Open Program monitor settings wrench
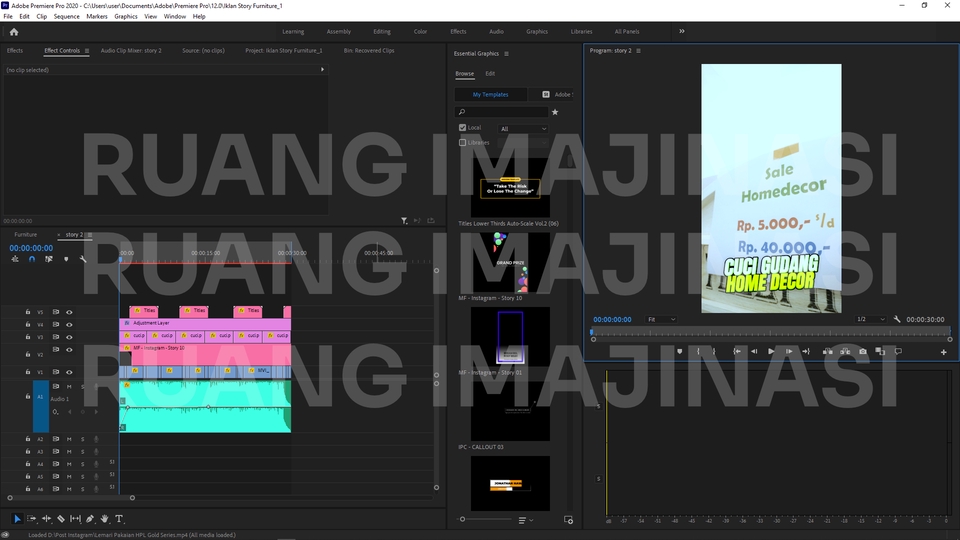The image size is (960, 540). 897,320
